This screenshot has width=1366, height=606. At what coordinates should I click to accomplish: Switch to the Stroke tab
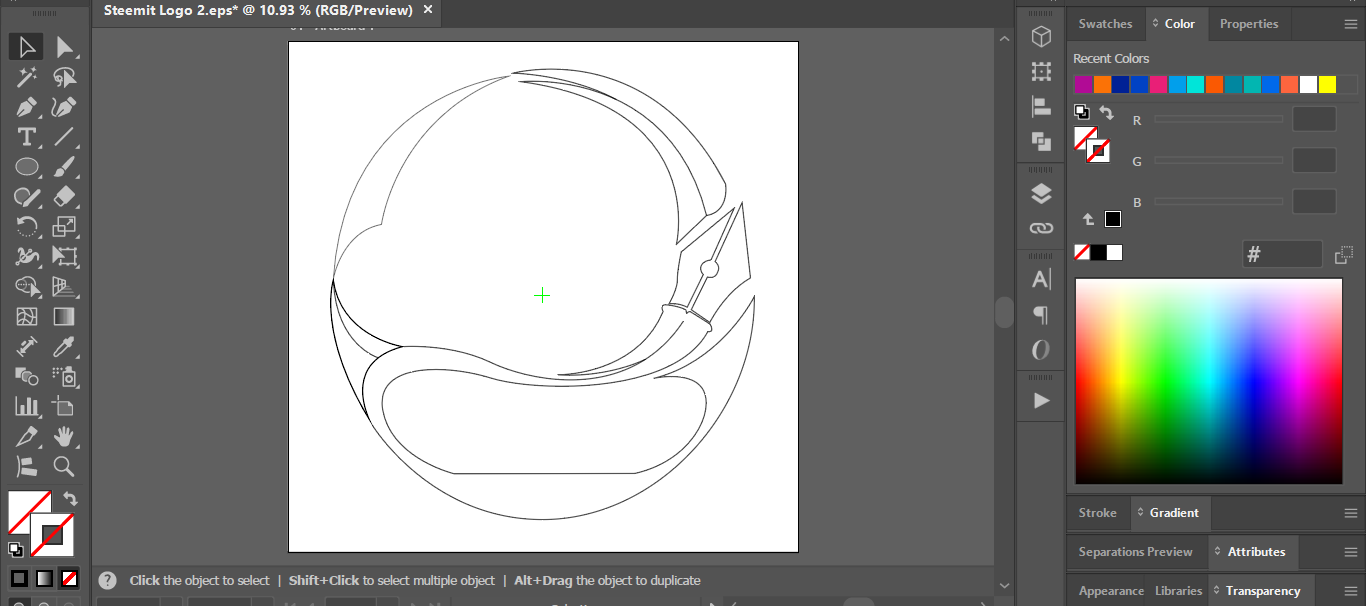1097,513
